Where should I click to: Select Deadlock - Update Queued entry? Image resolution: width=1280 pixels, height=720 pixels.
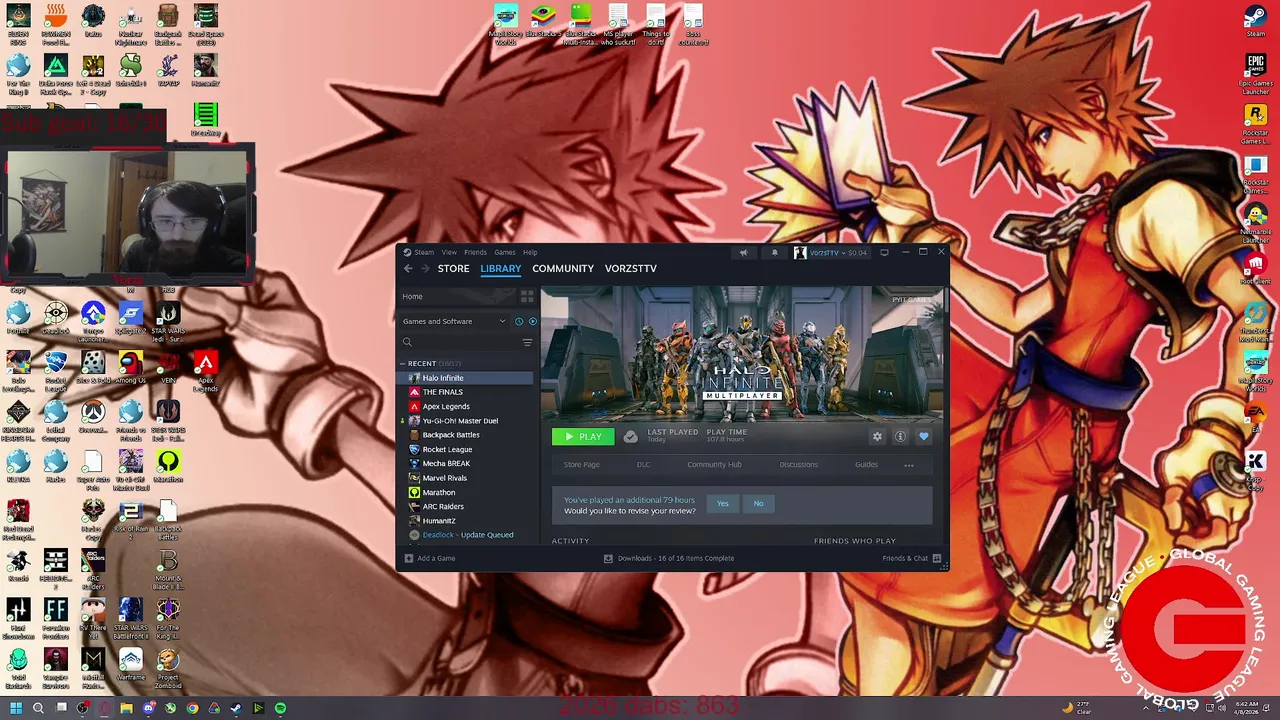pyautogui.click(x=466, y=534)
